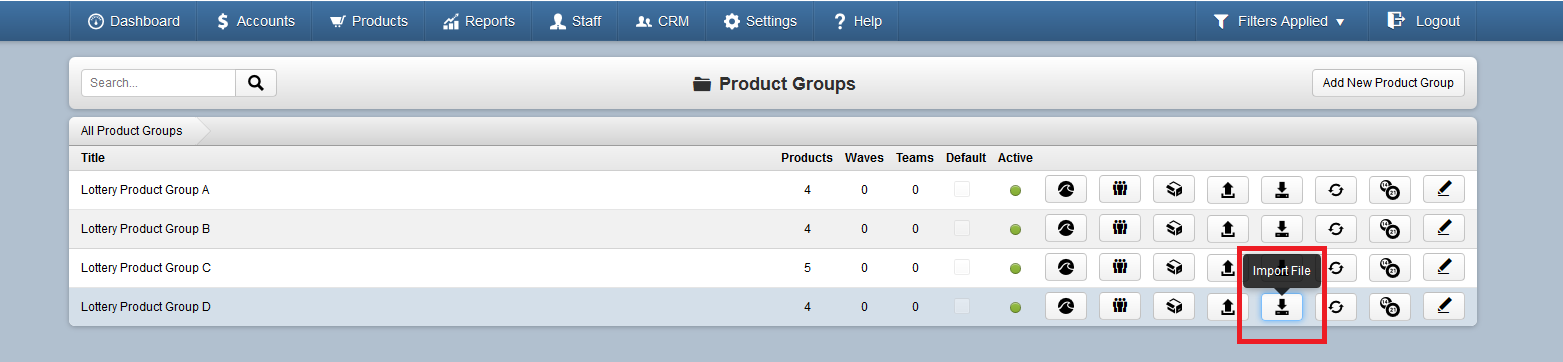The height and width of the screenshot is (362, 1563).
Task: Open waves for Lottery Product Group A
Action: coord(1066,189)
